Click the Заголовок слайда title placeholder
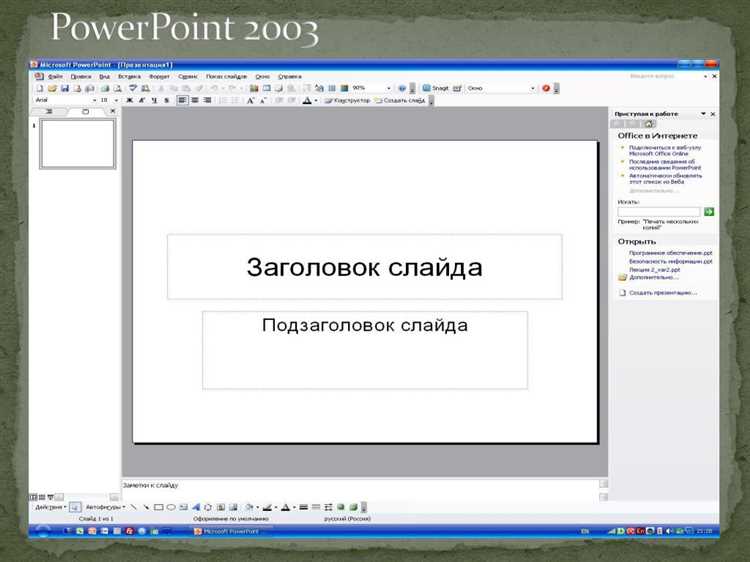 (x=364, y=267)
